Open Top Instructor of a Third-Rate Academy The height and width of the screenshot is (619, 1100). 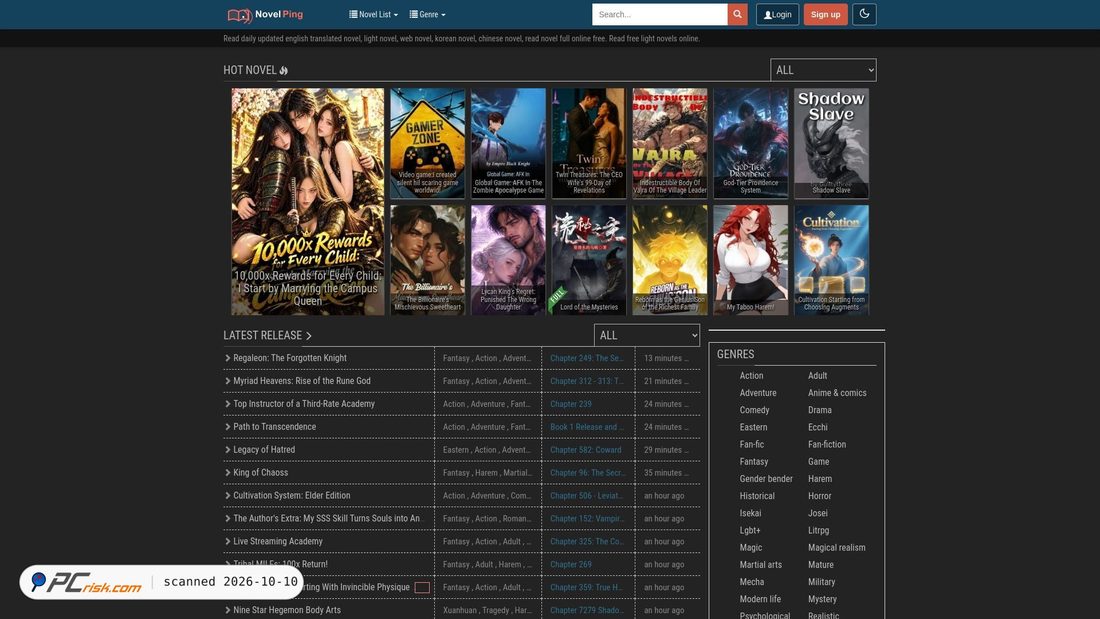tap(304, 404)
